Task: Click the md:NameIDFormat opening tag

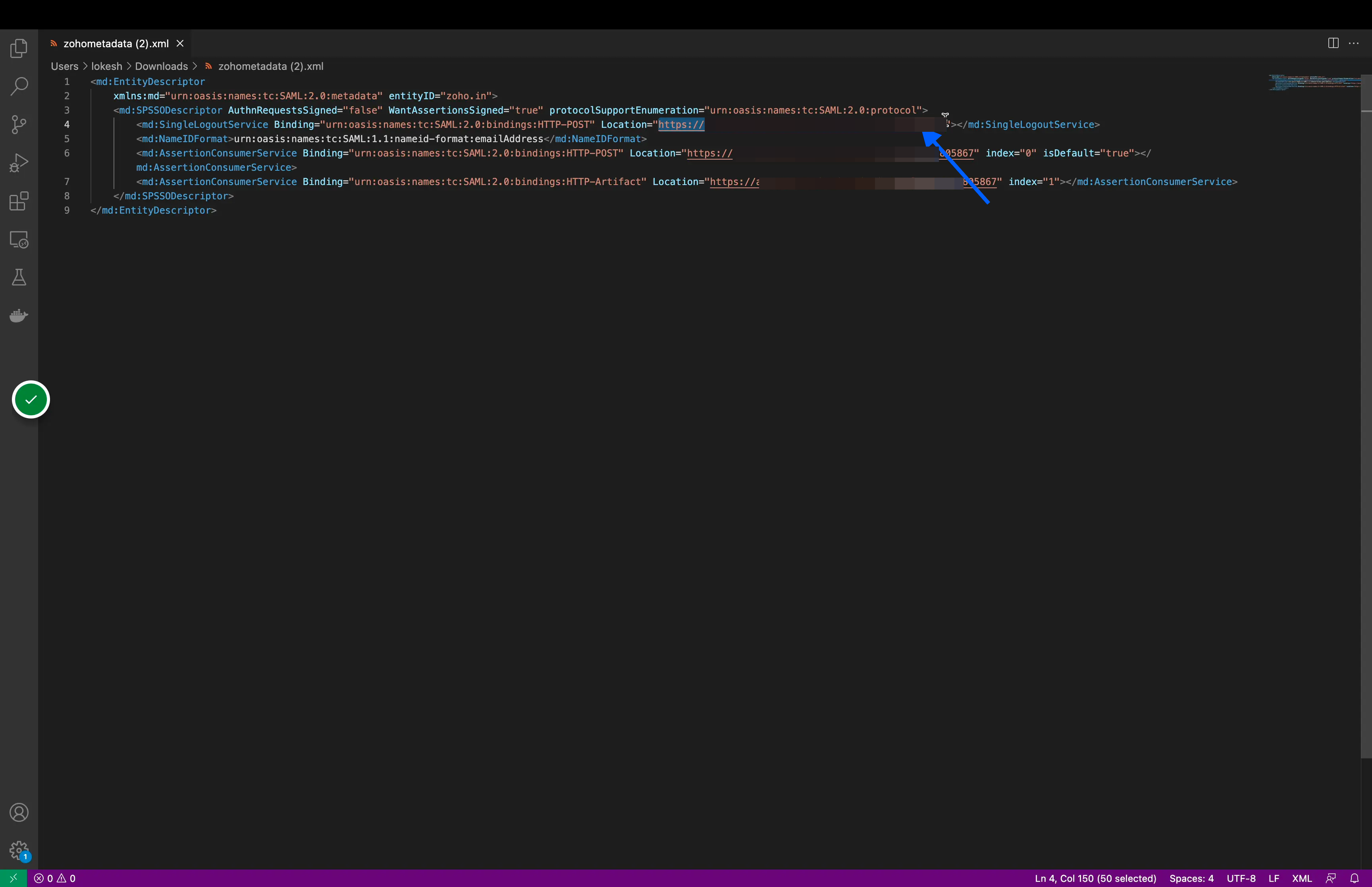Action: coord(185,139)
